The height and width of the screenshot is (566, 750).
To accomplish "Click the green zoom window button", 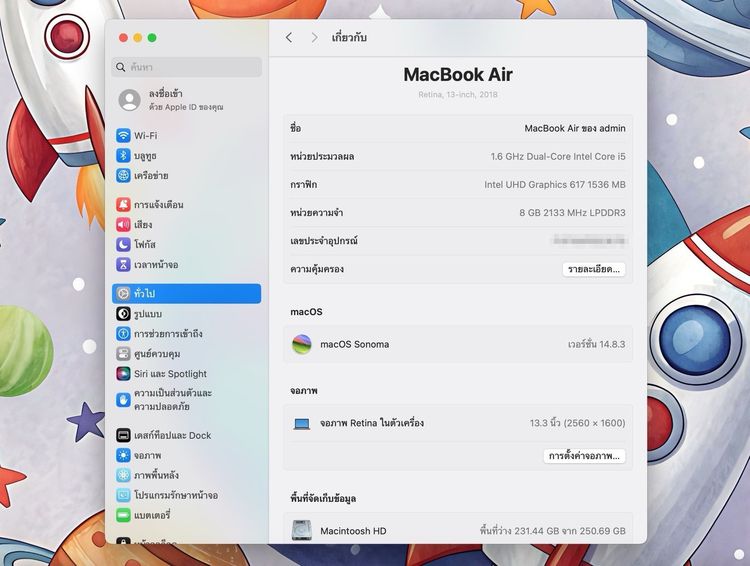I will point(152,38).
